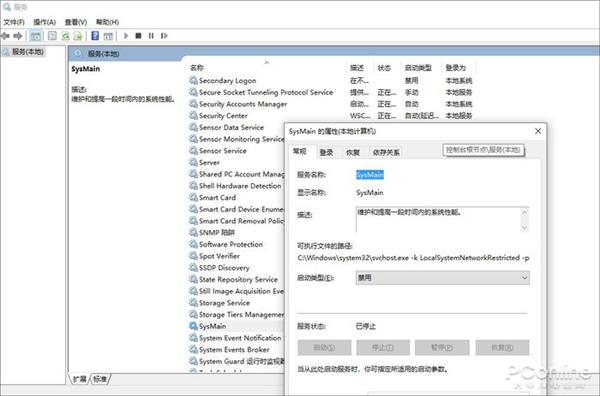Click the gear icon beside Secondary Logon
Image resolution: width=600 pixels, height=396 pixels.
[x=193, y=80]
